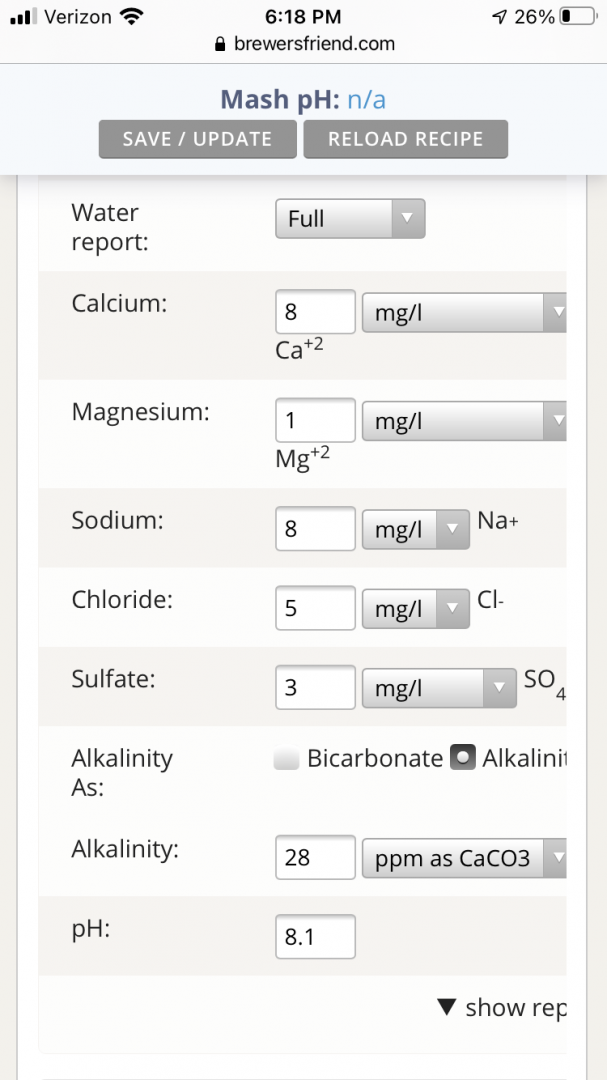
Task: Open the Magnesium unit mg/l dropdown
Action: click(x=464, y=421)
